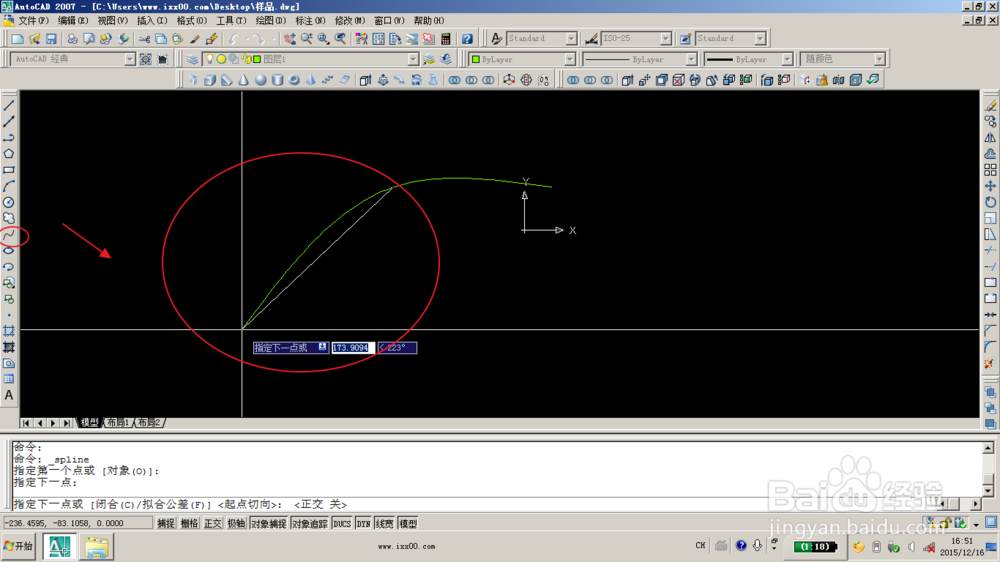Switch to the 布局2 layout tab
The height and width of the screenshot is (562, 1000).
click(149, 423)
